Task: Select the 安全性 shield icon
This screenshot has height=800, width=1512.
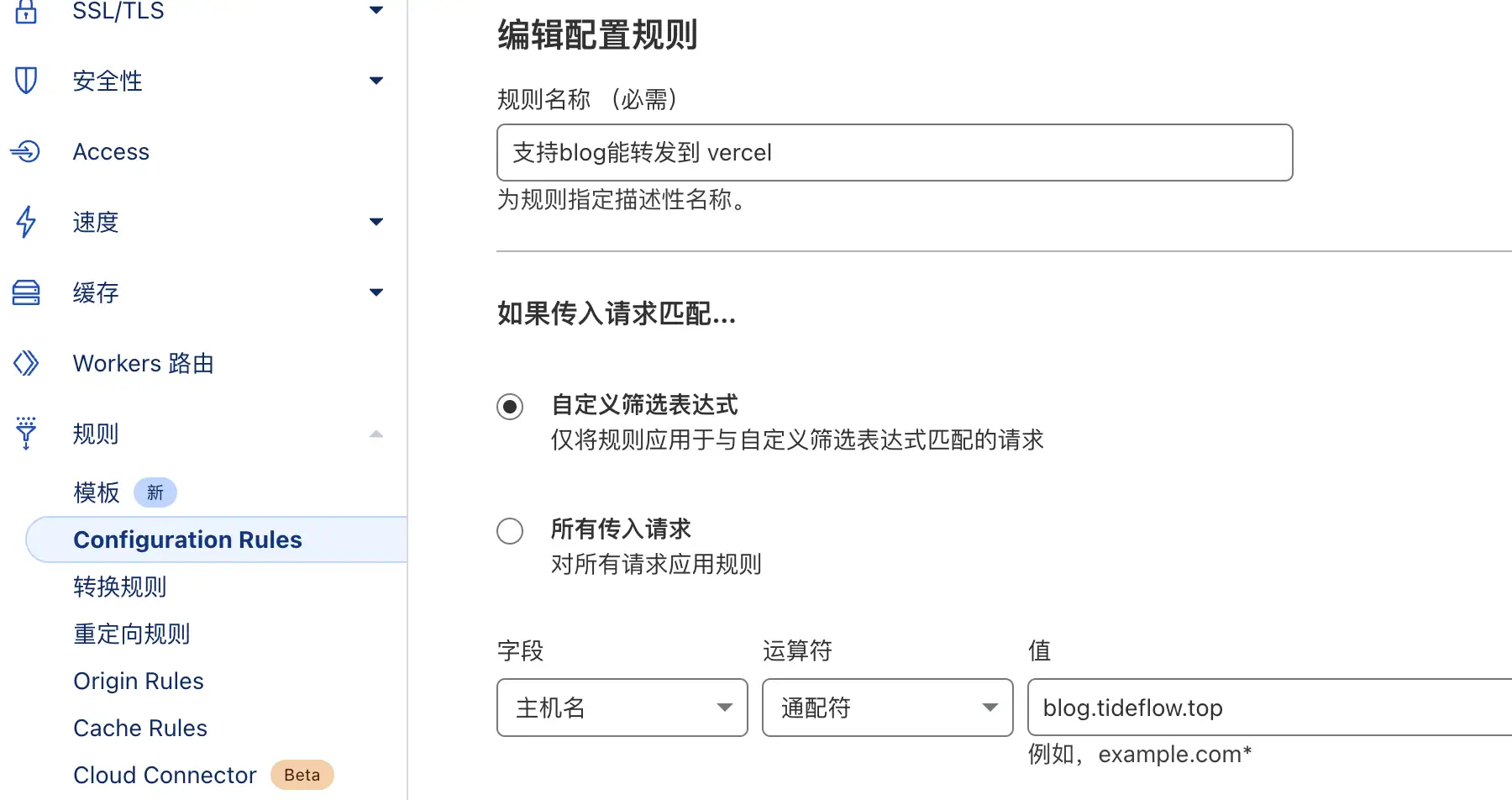Action: click(x=26, y=81)
